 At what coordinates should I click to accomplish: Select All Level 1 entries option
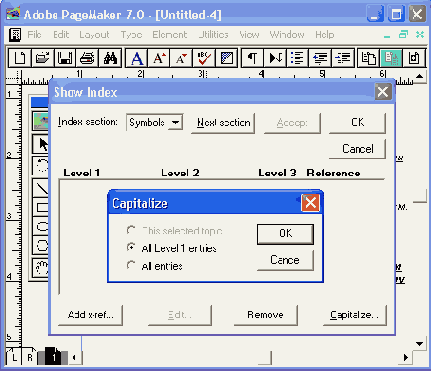131,247
